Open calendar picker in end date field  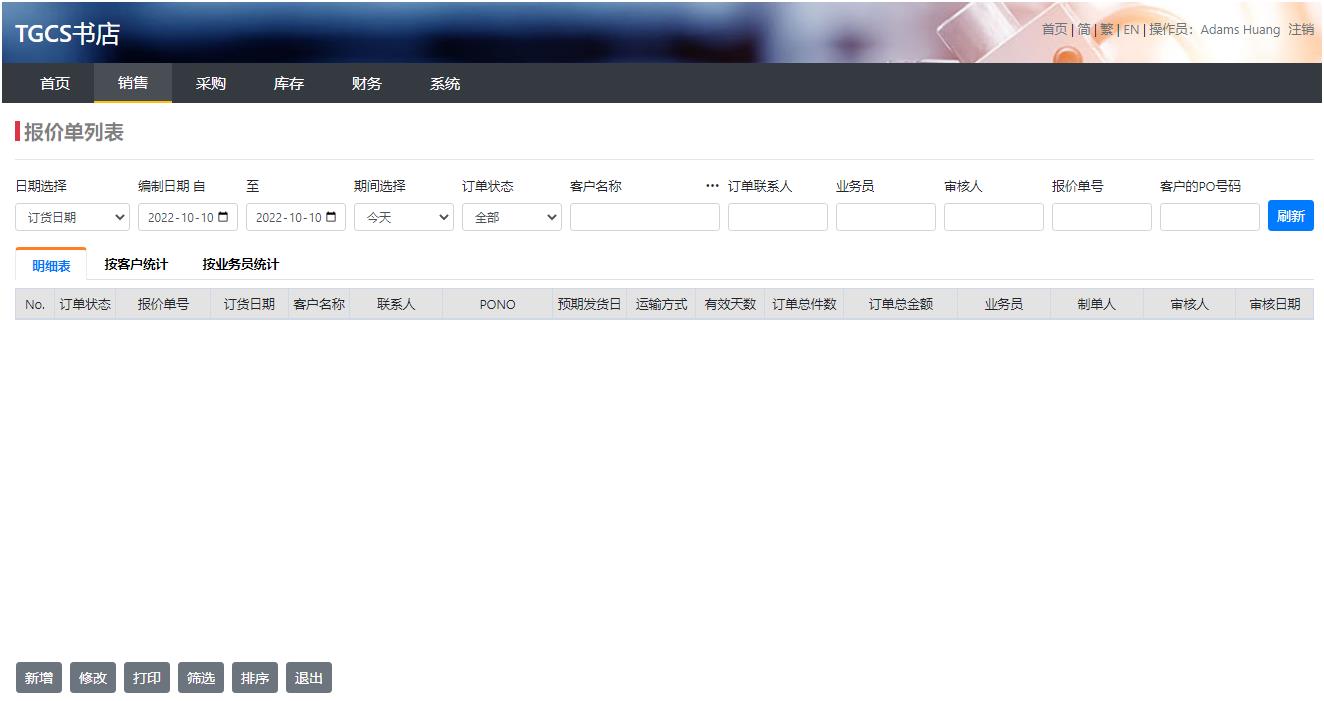(x=330, y=217)
